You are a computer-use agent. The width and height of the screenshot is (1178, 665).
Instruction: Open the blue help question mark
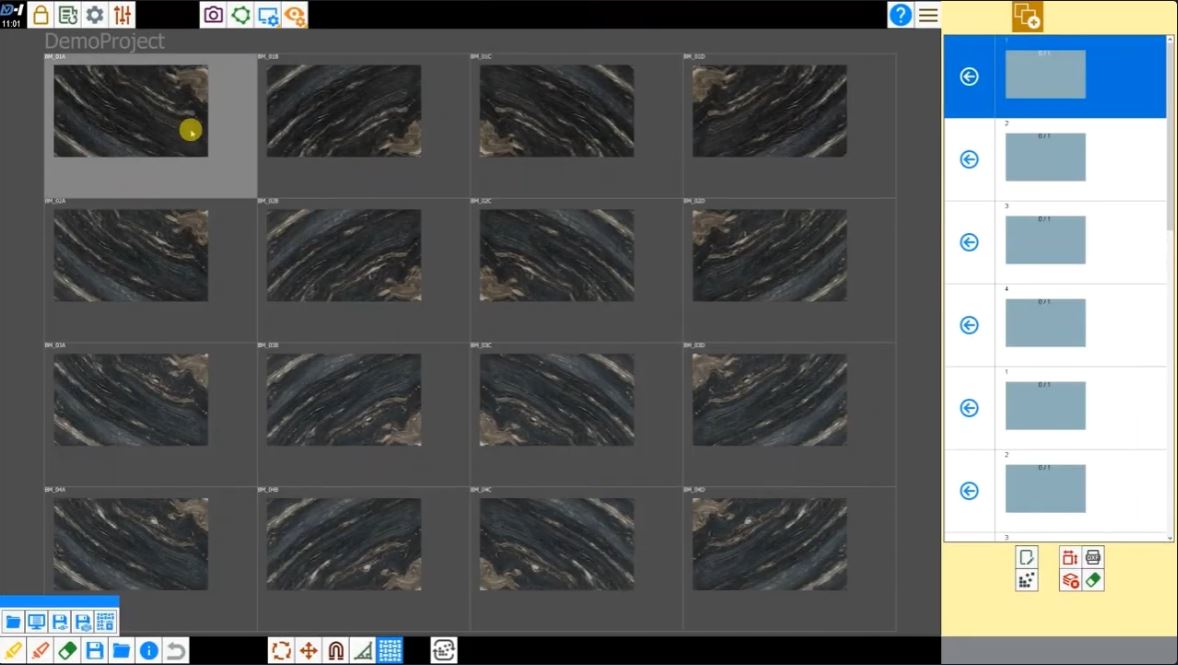(900, 15)
